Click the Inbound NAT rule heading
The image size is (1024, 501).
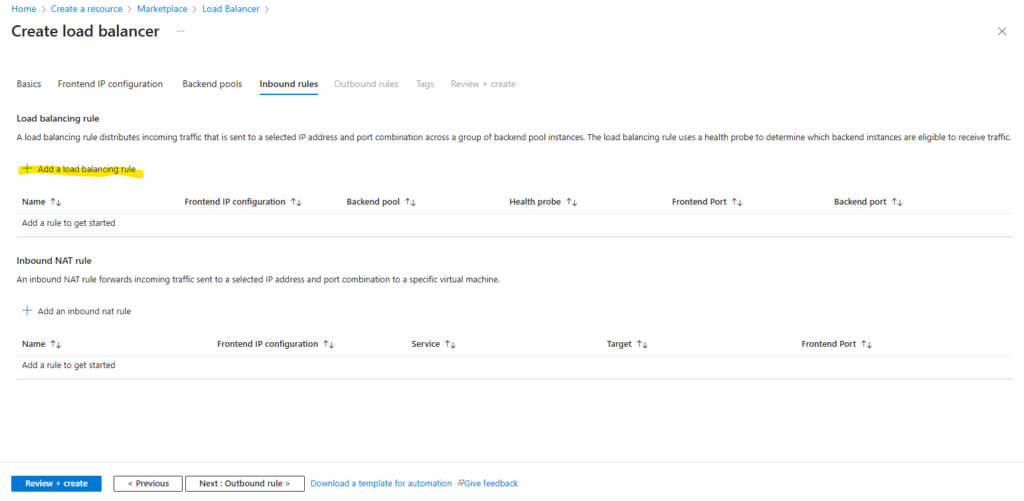(x=54, y=261)
